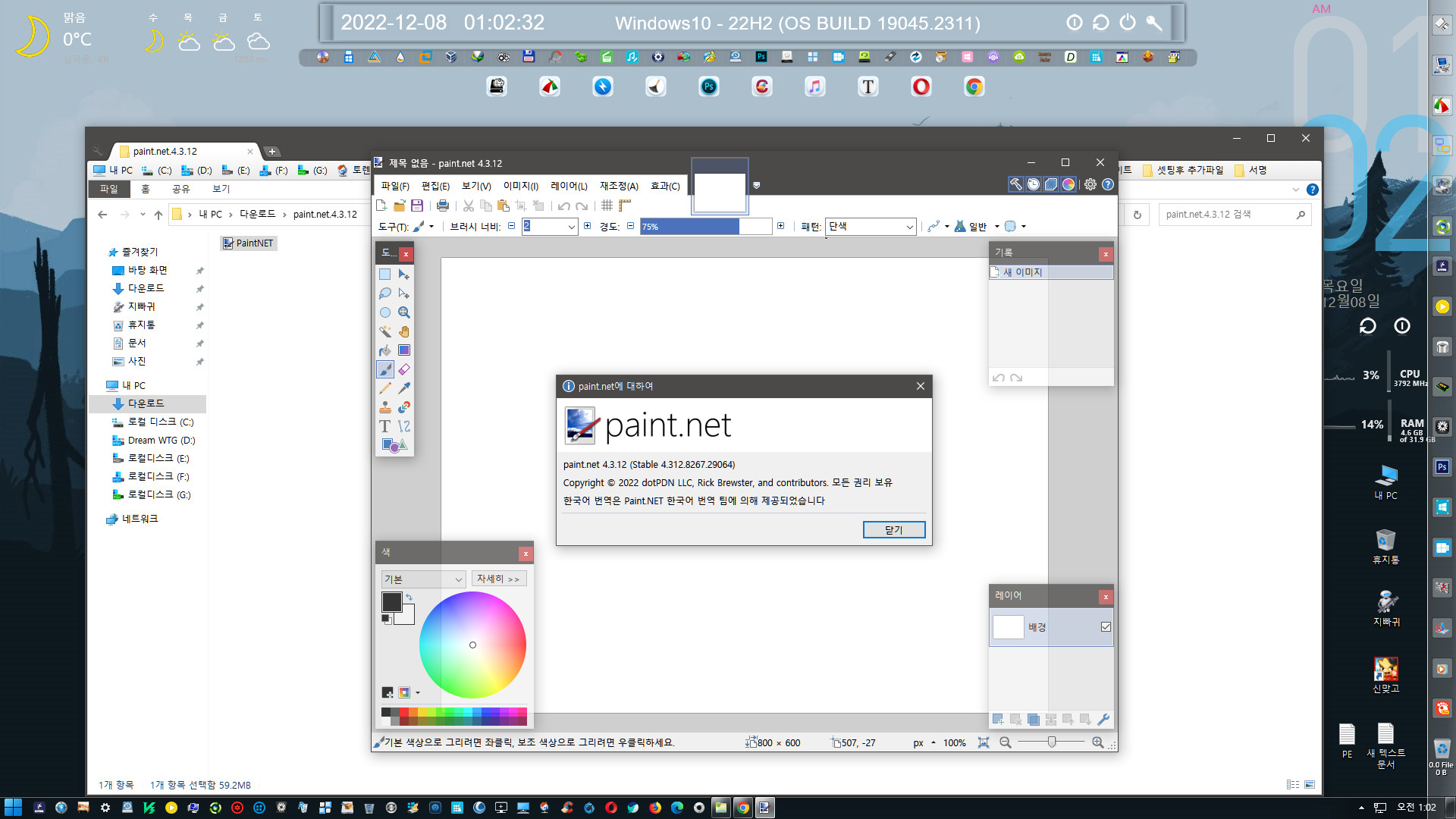The image size is (1456, 819).
Task: Select the Eraser tool
Action: point(404,369)
